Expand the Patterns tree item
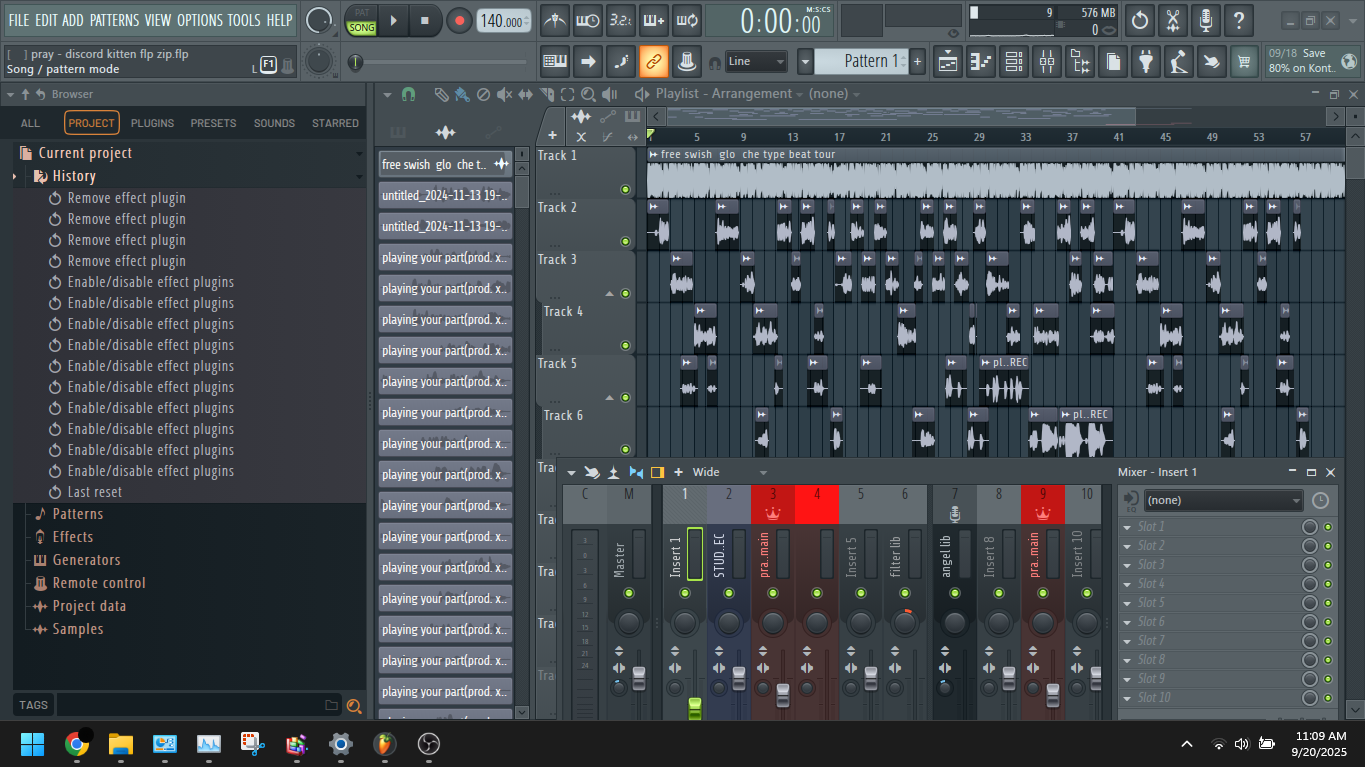This screenshot has width=1365, height=767. pyautogui.click(x=77, y=514)
